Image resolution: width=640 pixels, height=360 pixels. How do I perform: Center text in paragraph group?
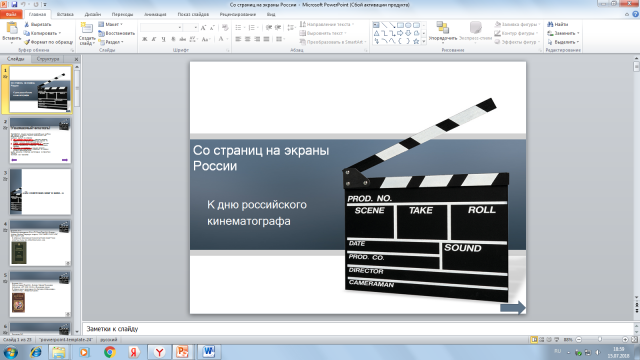click(248, 39)
